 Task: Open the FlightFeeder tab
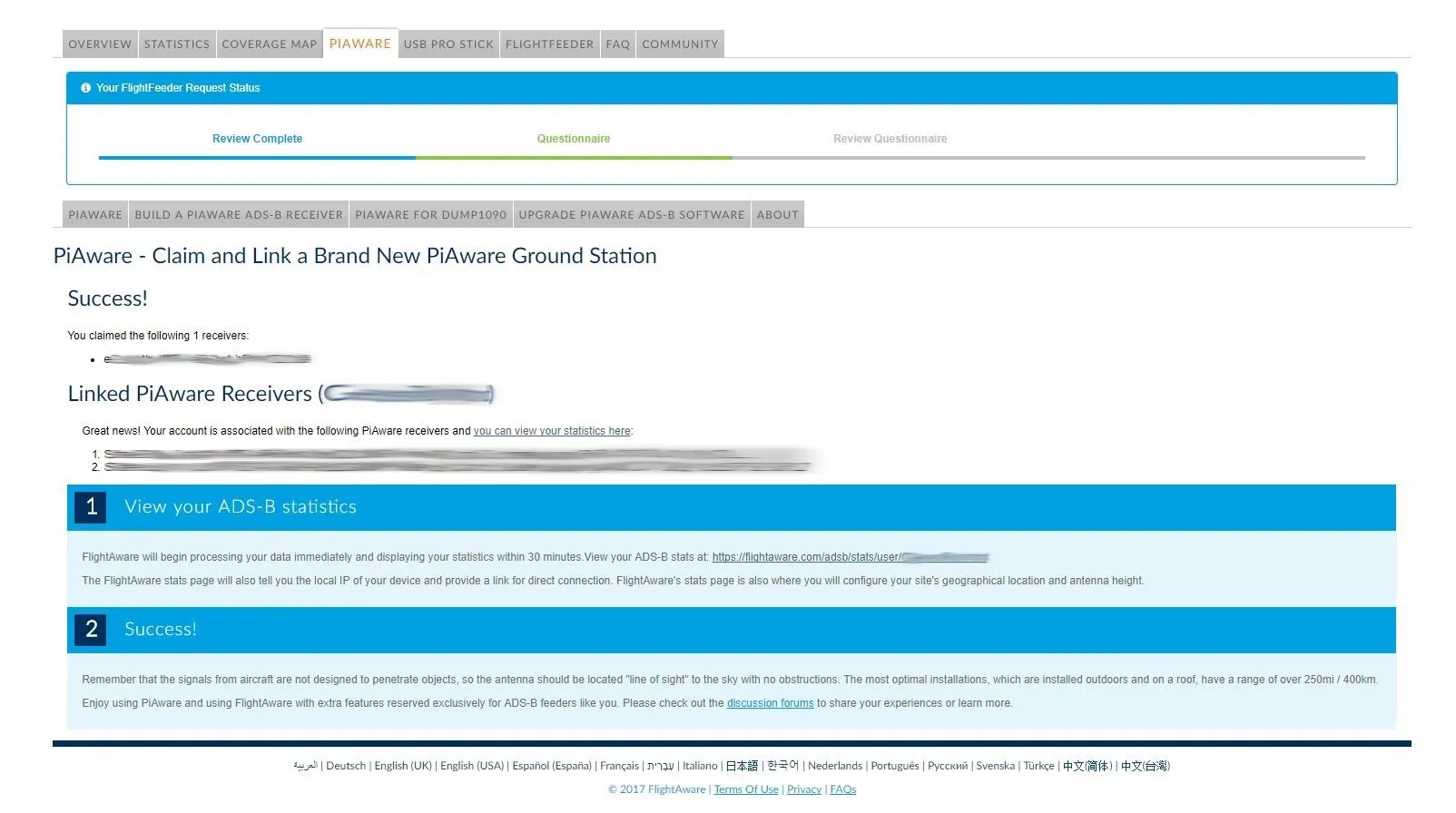tap(549, 44)
